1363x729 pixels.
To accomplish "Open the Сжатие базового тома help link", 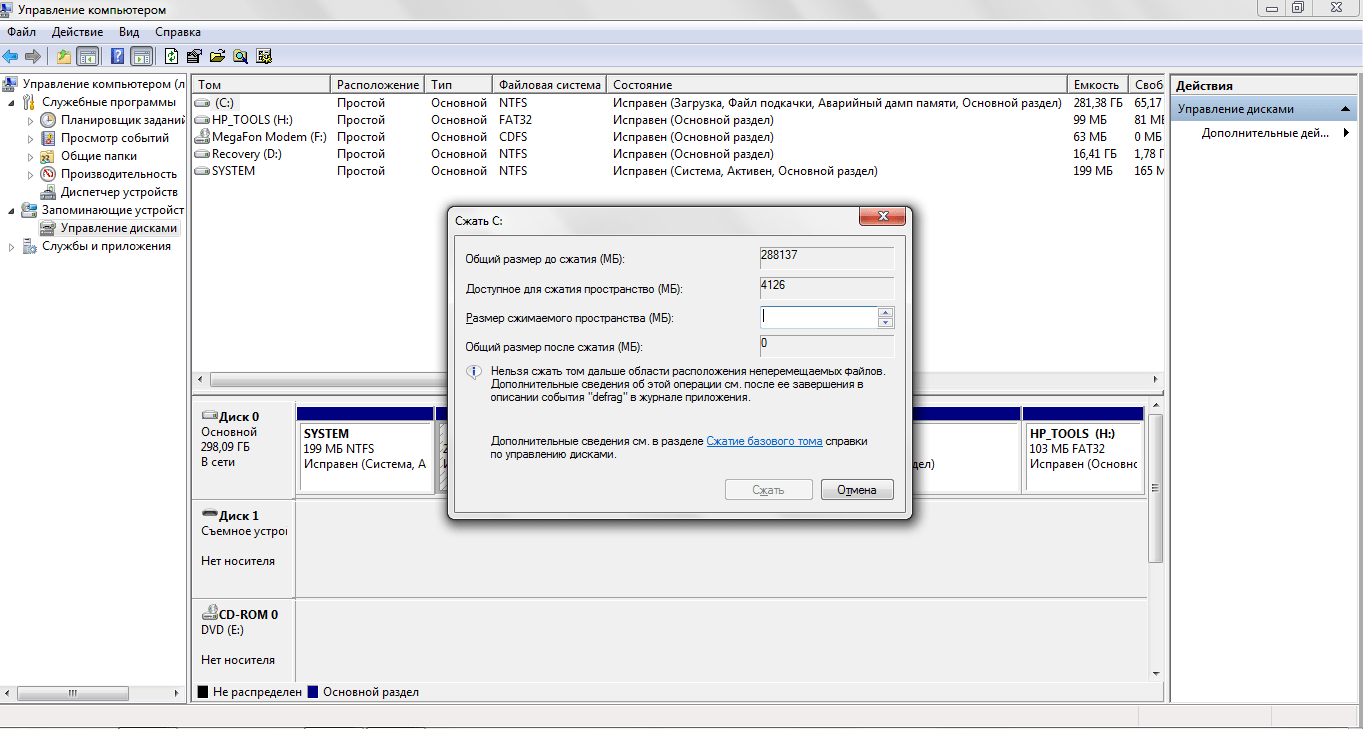I will [764, 441].
